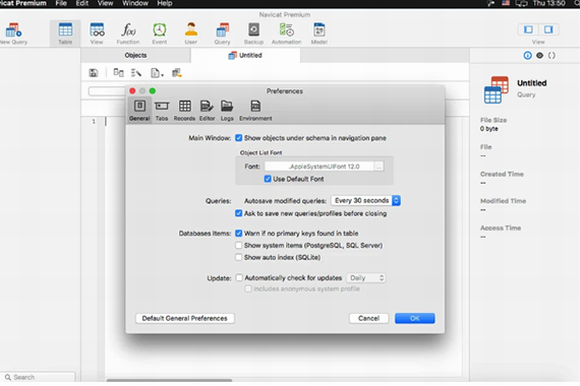Click the menu bar clock showing Thu 13:50
This screenshot has height=386, width=580.
click(x=549, y=3)
